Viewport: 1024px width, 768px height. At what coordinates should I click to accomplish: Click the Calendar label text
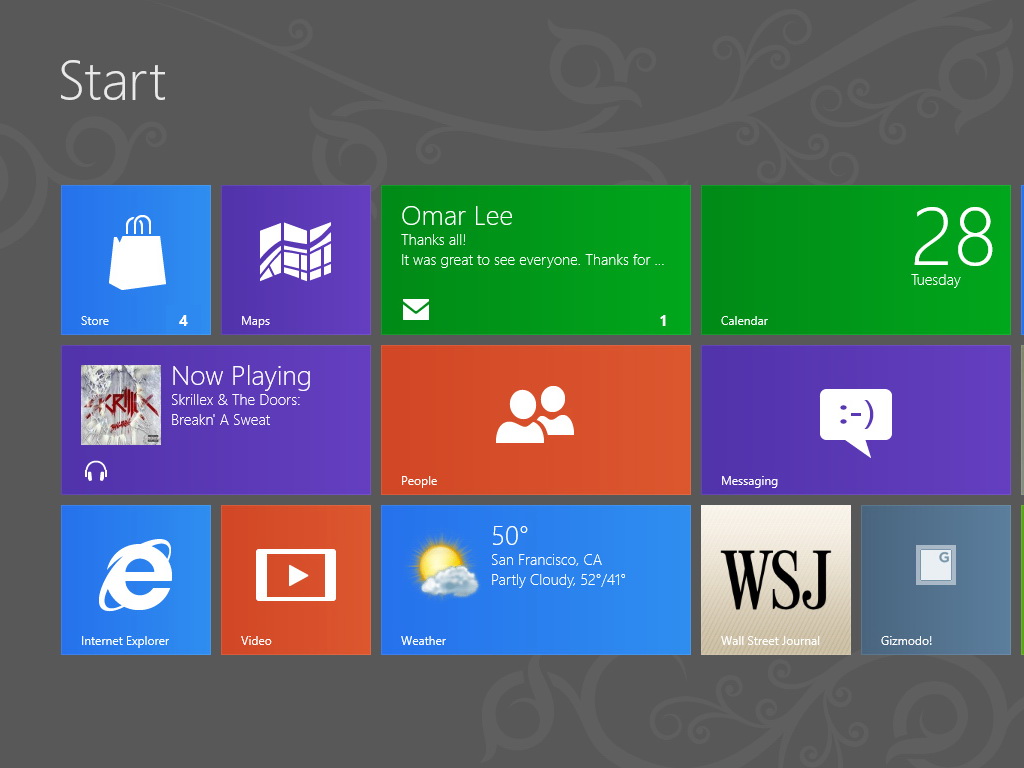(x=744, y=321)
